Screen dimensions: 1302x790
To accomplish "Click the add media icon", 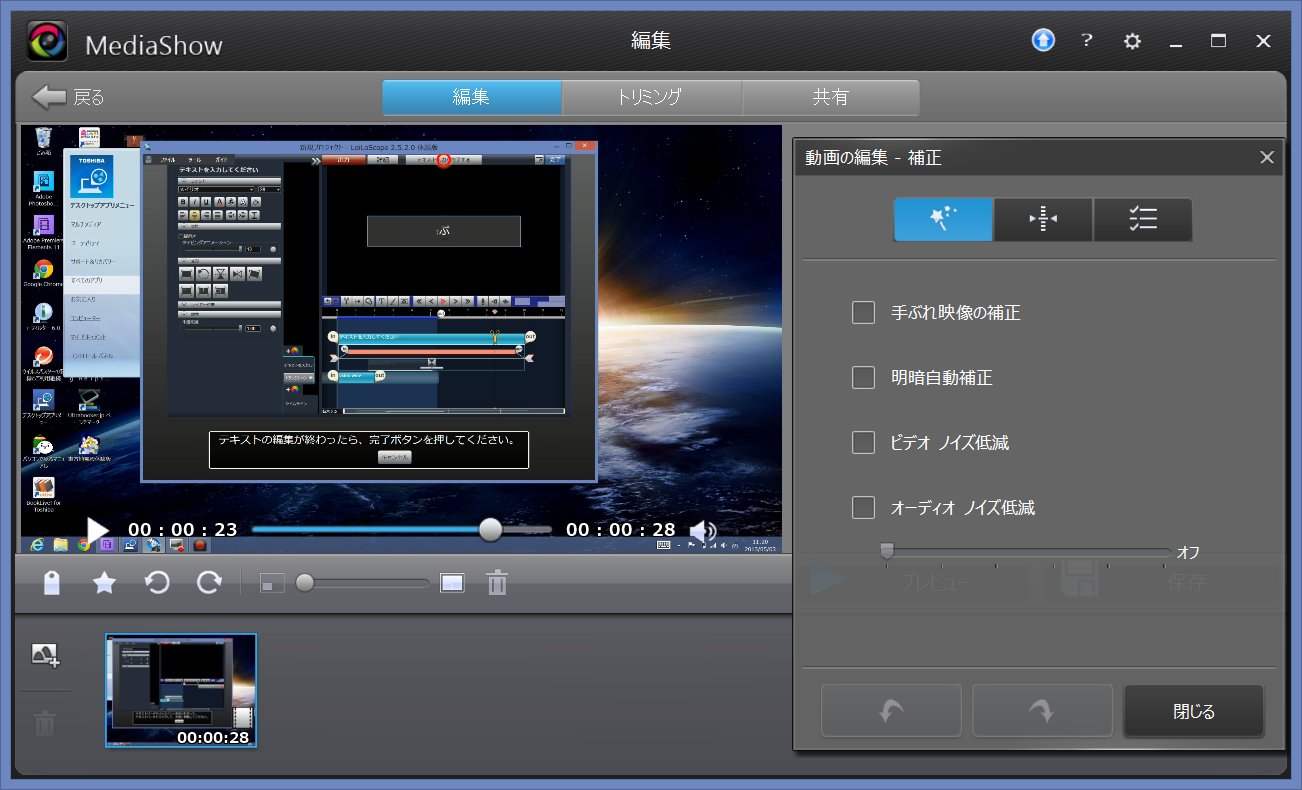I will (x=45, y=656).
